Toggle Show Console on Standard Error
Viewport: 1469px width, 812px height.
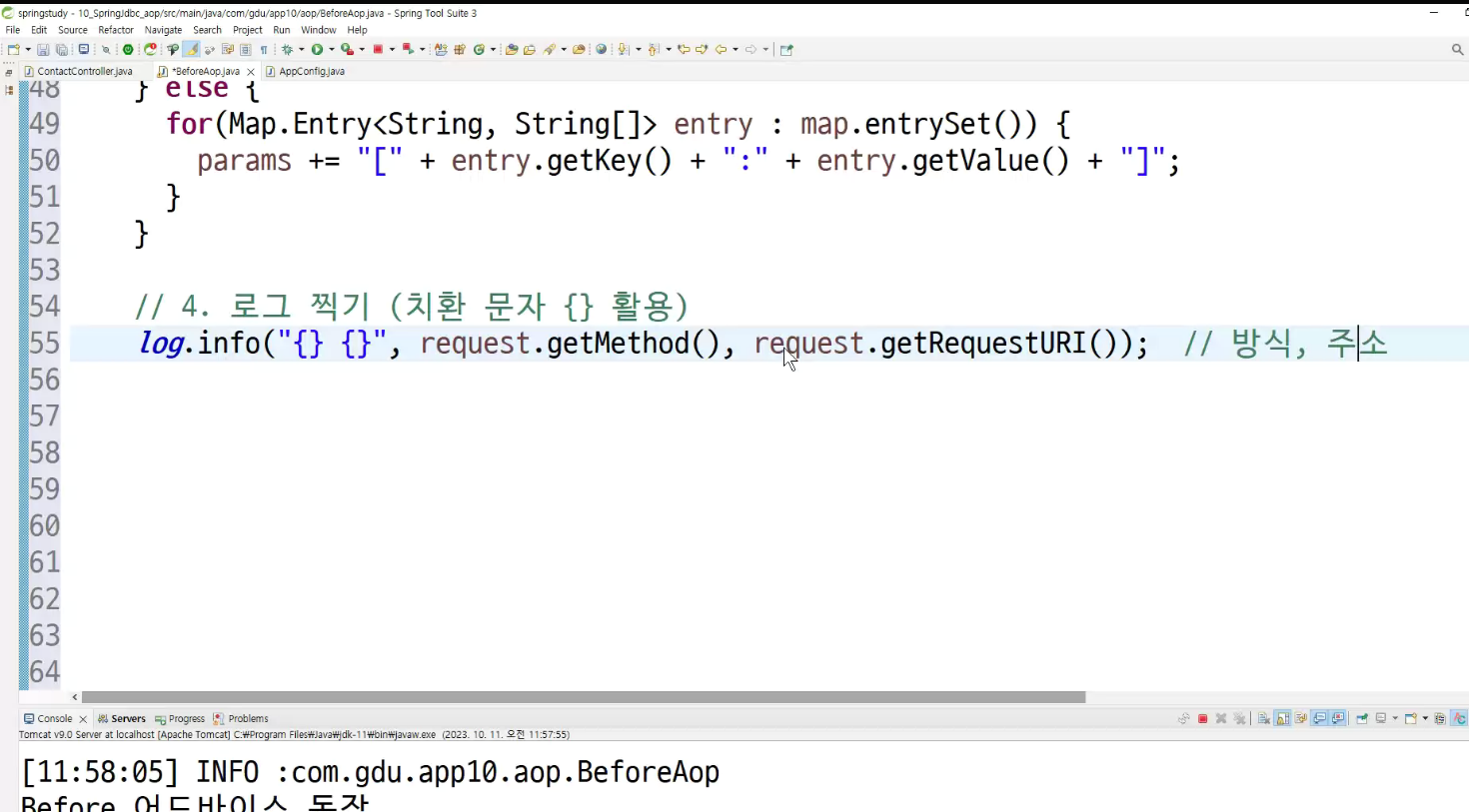[x=1338, y=718]
